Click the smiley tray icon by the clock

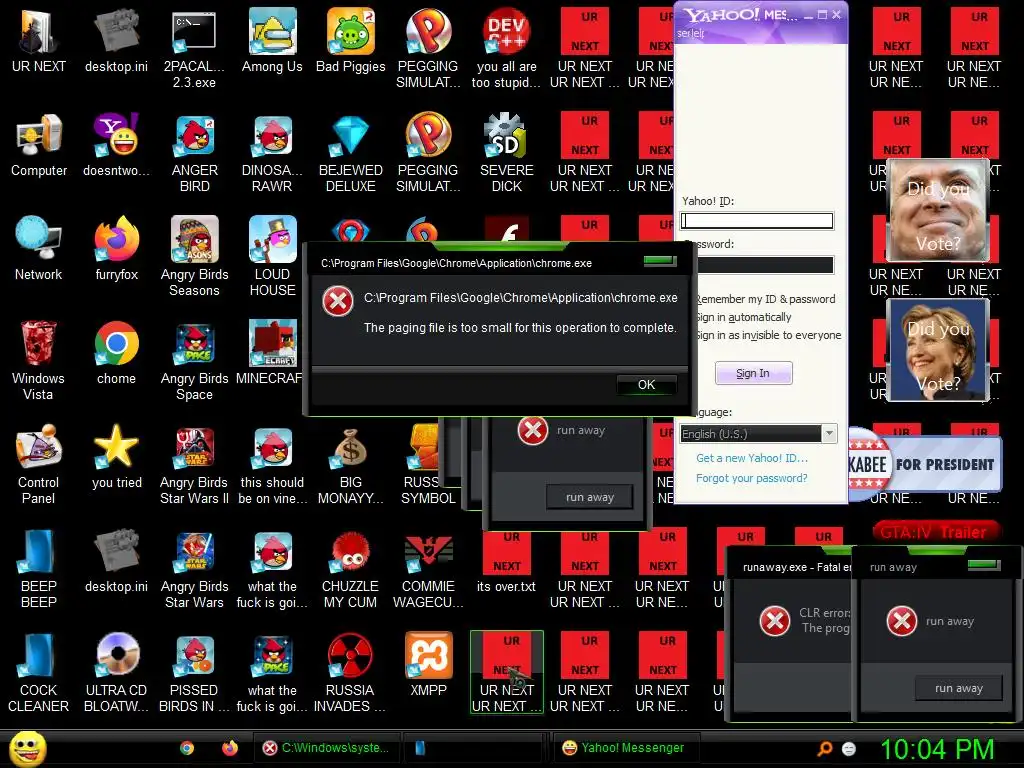849,748
